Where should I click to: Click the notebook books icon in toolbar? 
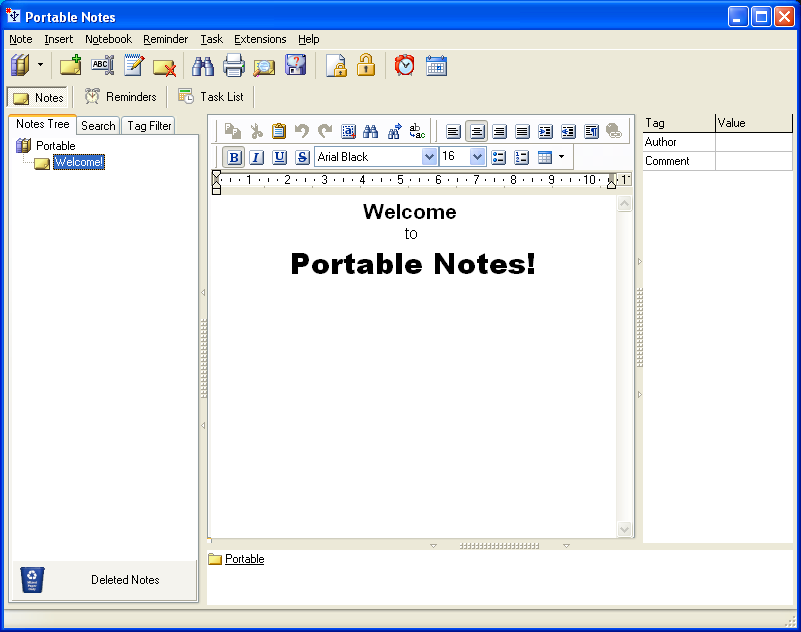(20, 65)
